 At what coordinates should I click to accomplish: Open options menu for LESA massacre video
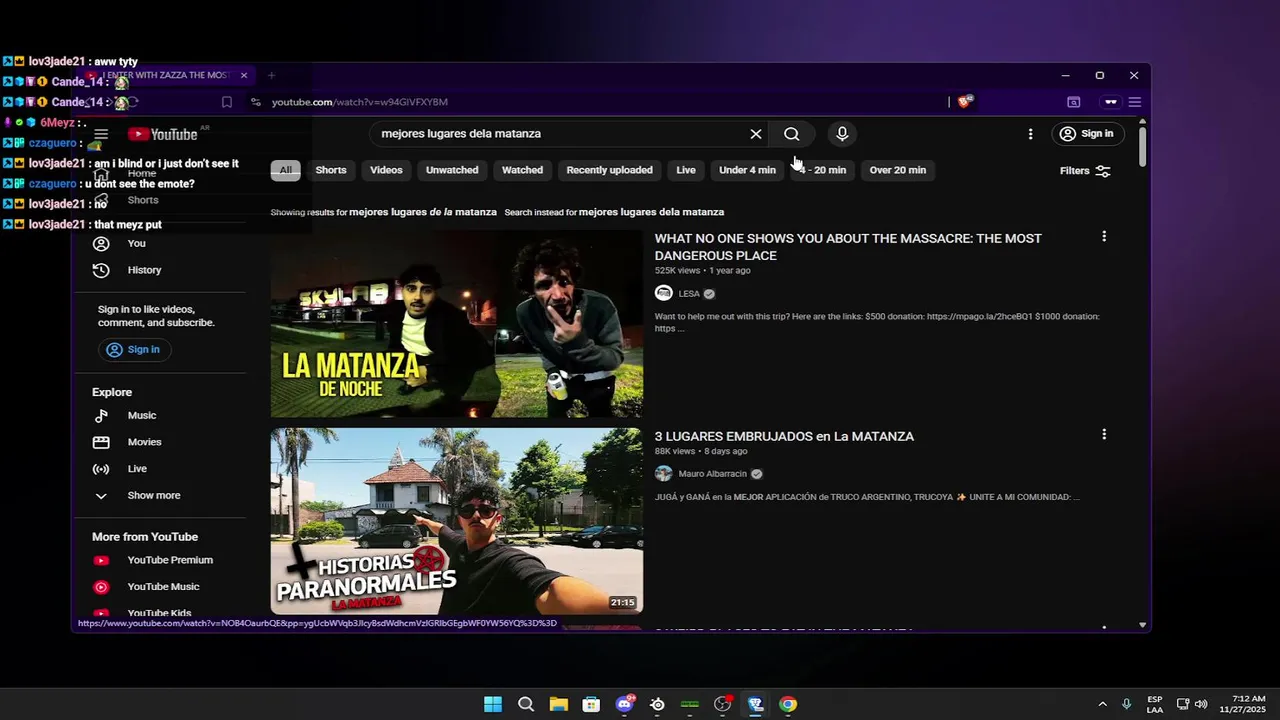click(x=1104, y=237)
